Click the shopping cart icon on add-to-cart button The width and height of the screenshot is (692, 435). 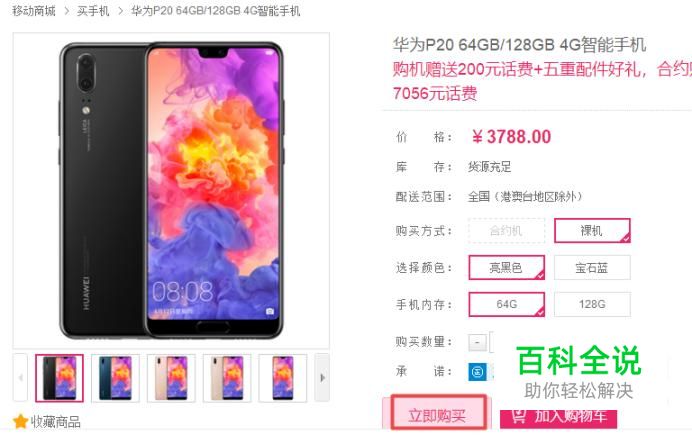(x=519, y=415)
